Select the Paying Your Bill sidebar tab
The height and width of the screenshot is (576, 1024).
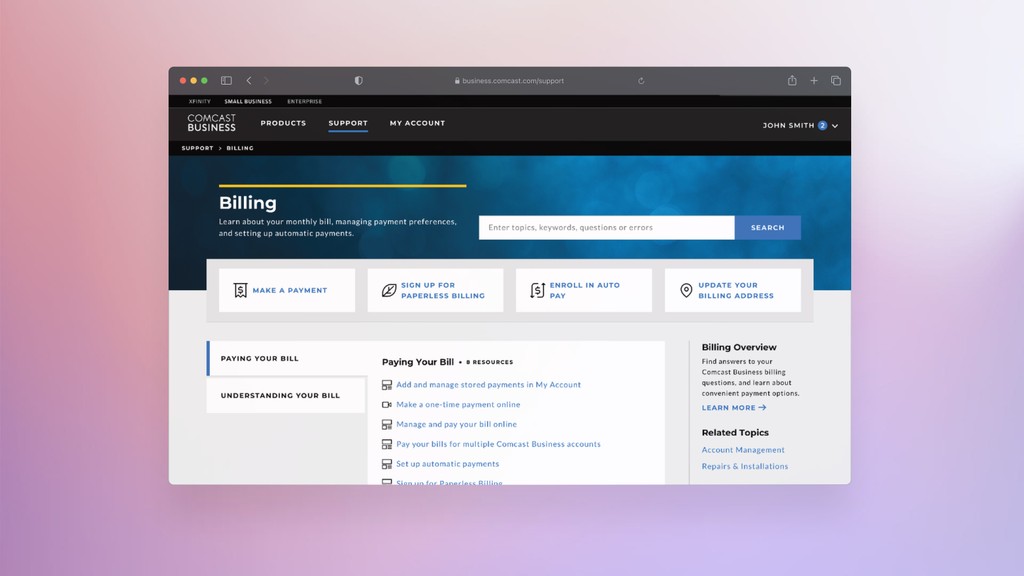click(x=287, y=359)
